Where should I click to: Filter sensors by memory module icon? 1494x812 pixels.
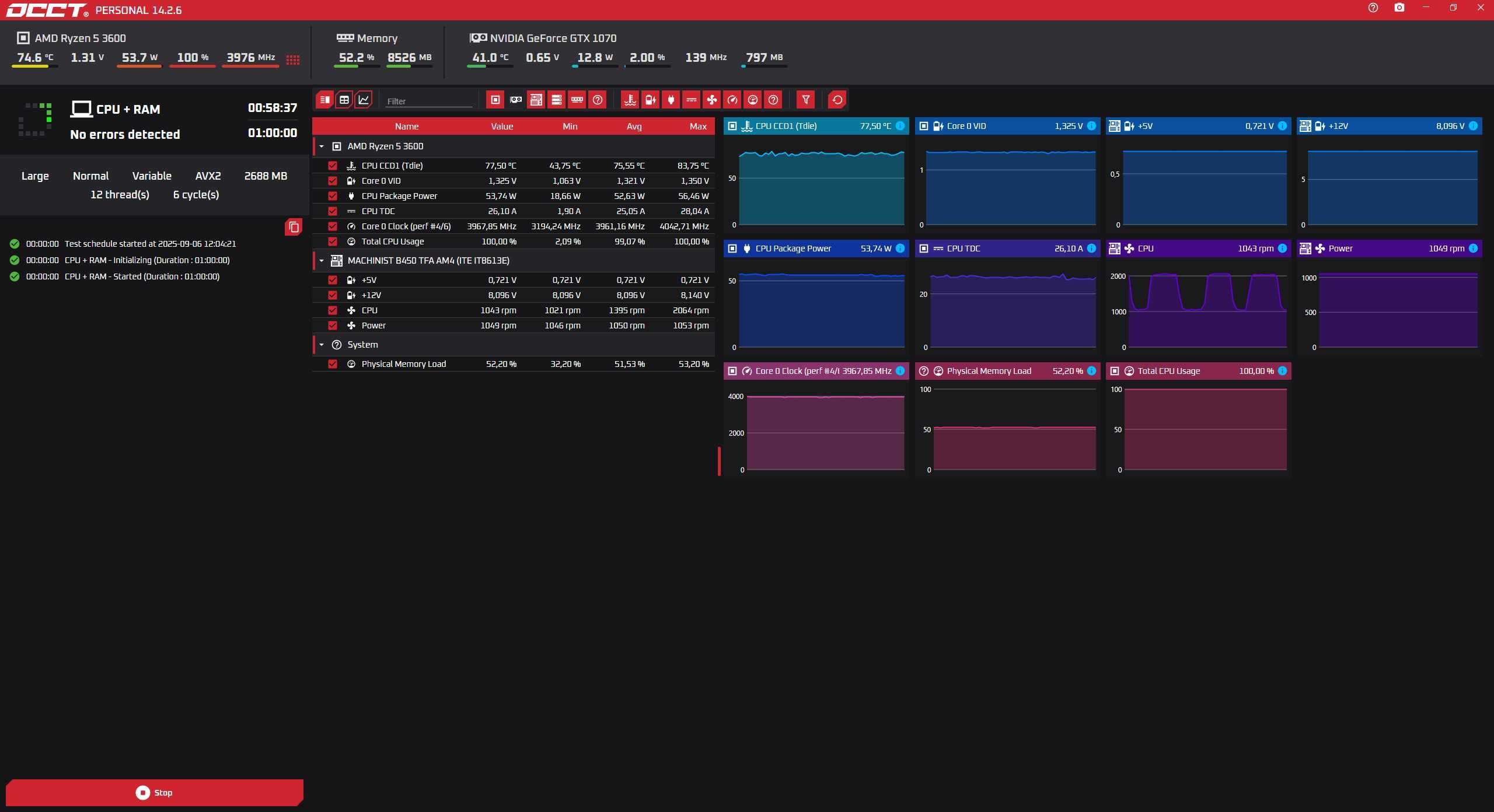click(x=577, y=100)
